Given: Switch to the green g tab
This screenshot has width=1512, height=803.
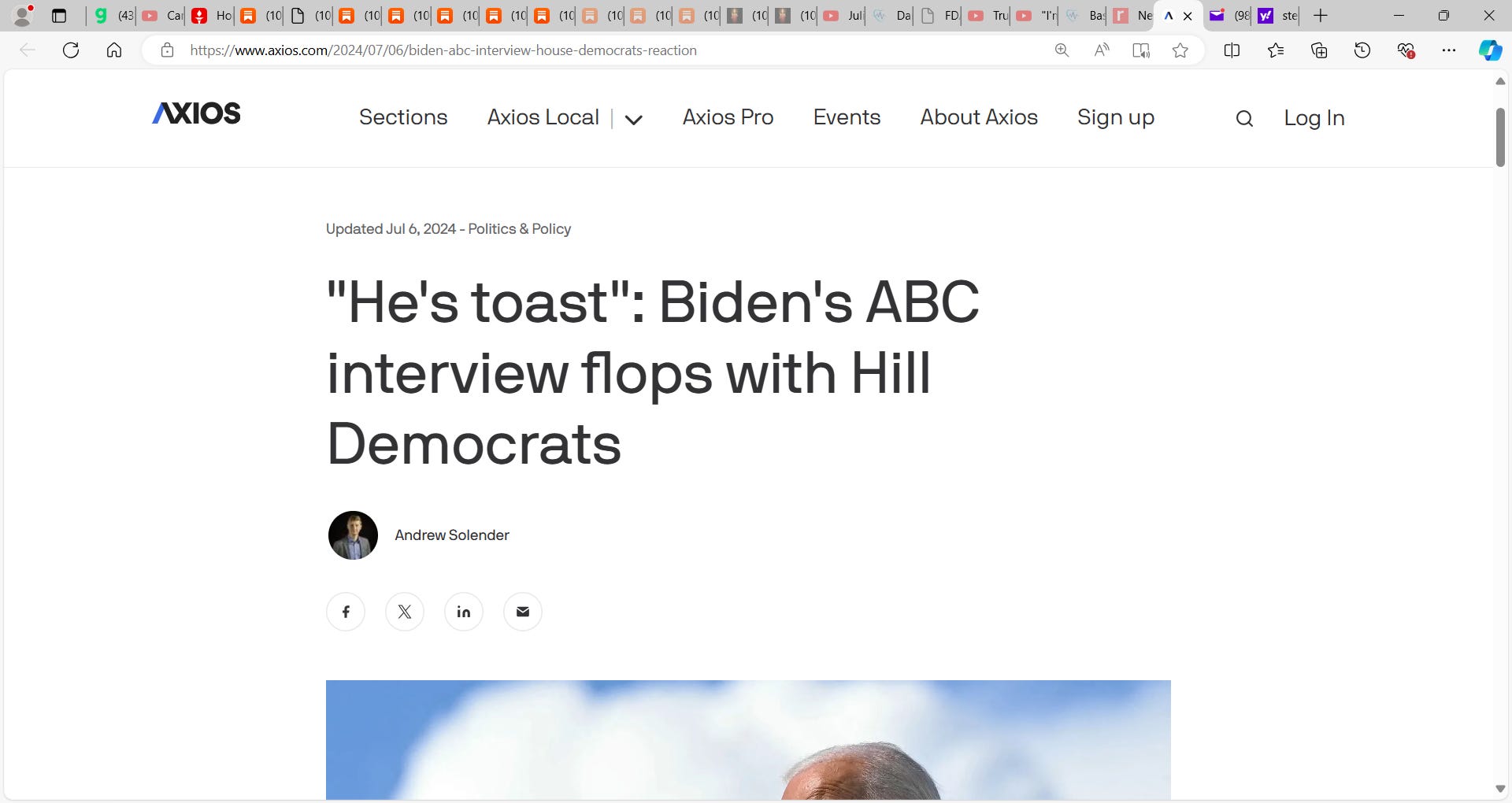Looking at the screenshot, I should [x=113, y=16].
